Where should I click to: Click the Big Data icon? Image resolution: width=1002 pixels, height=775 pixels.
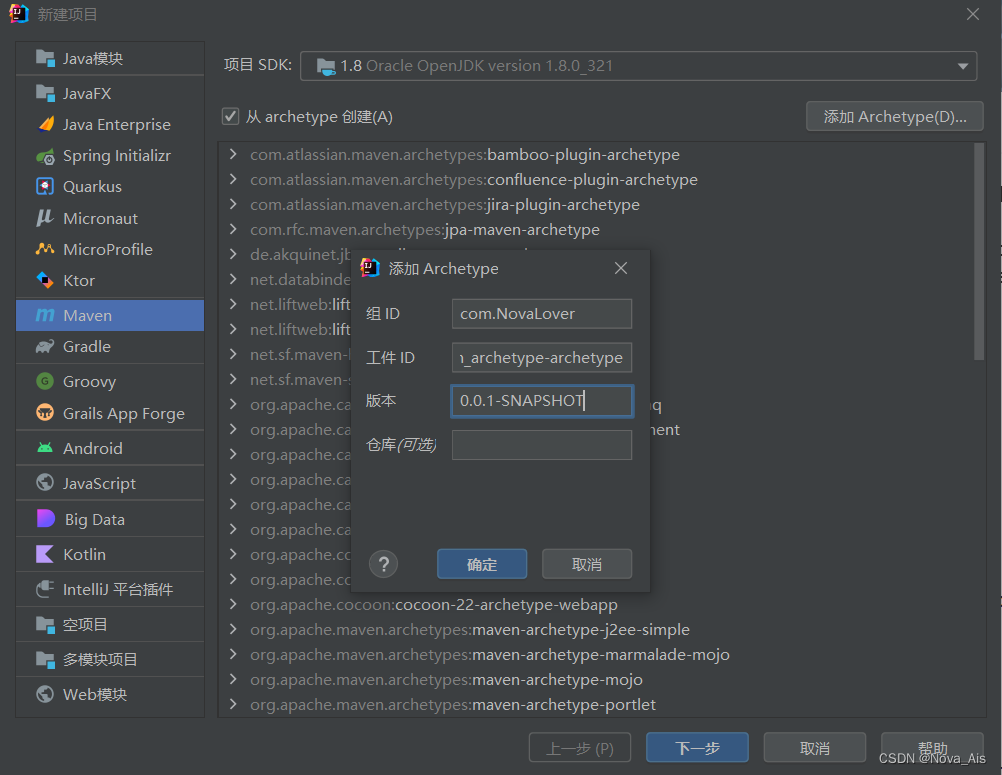pos(46,519)
